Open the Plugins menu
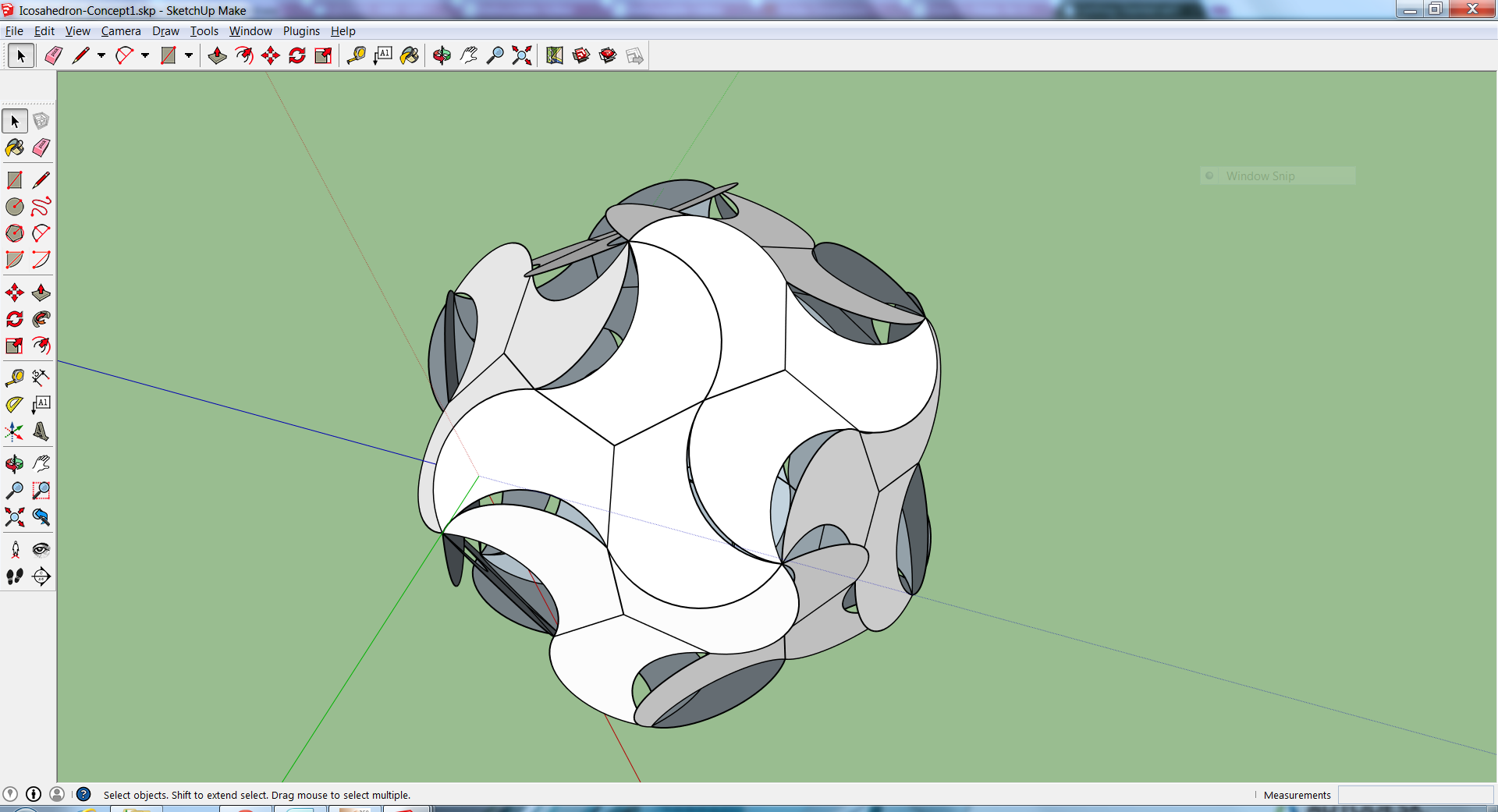 pyautogui.click(x=301, y=31)
